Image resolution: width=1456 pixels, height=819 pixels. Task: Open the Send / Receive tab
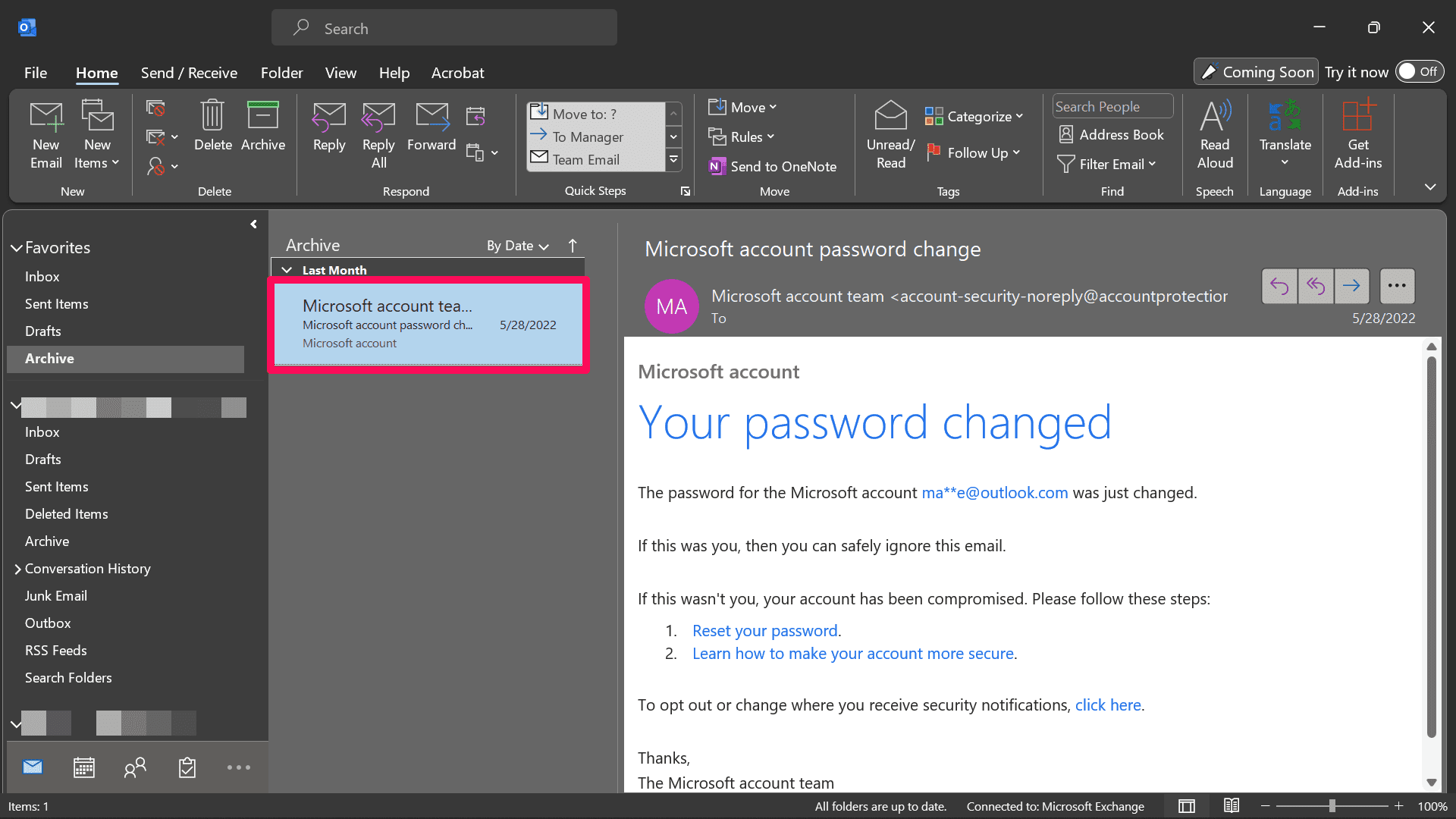[x=189, y=73]
